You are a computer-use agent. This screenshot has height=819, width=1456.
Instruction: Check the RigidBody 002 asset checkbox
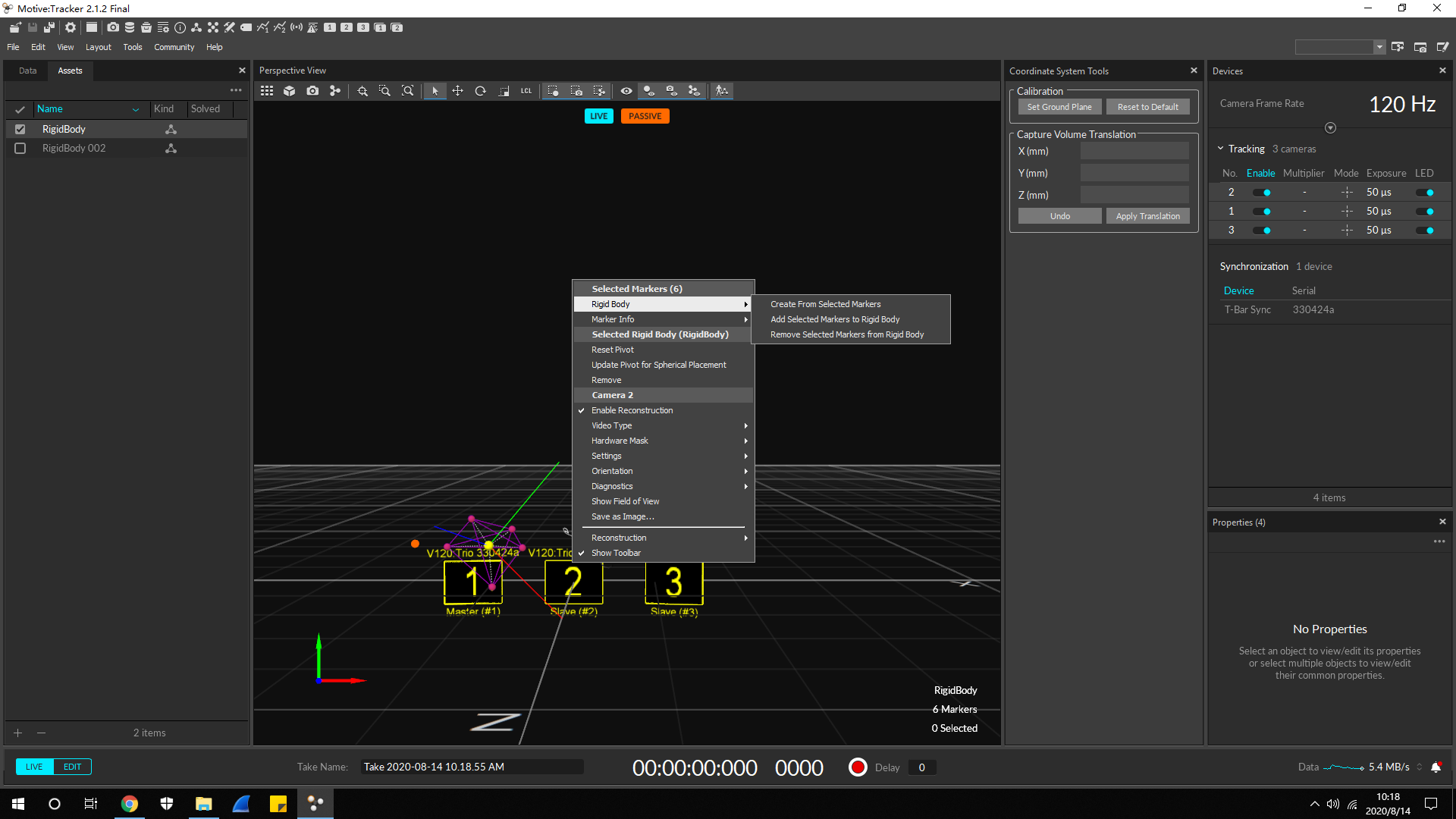tap(20, 149)
